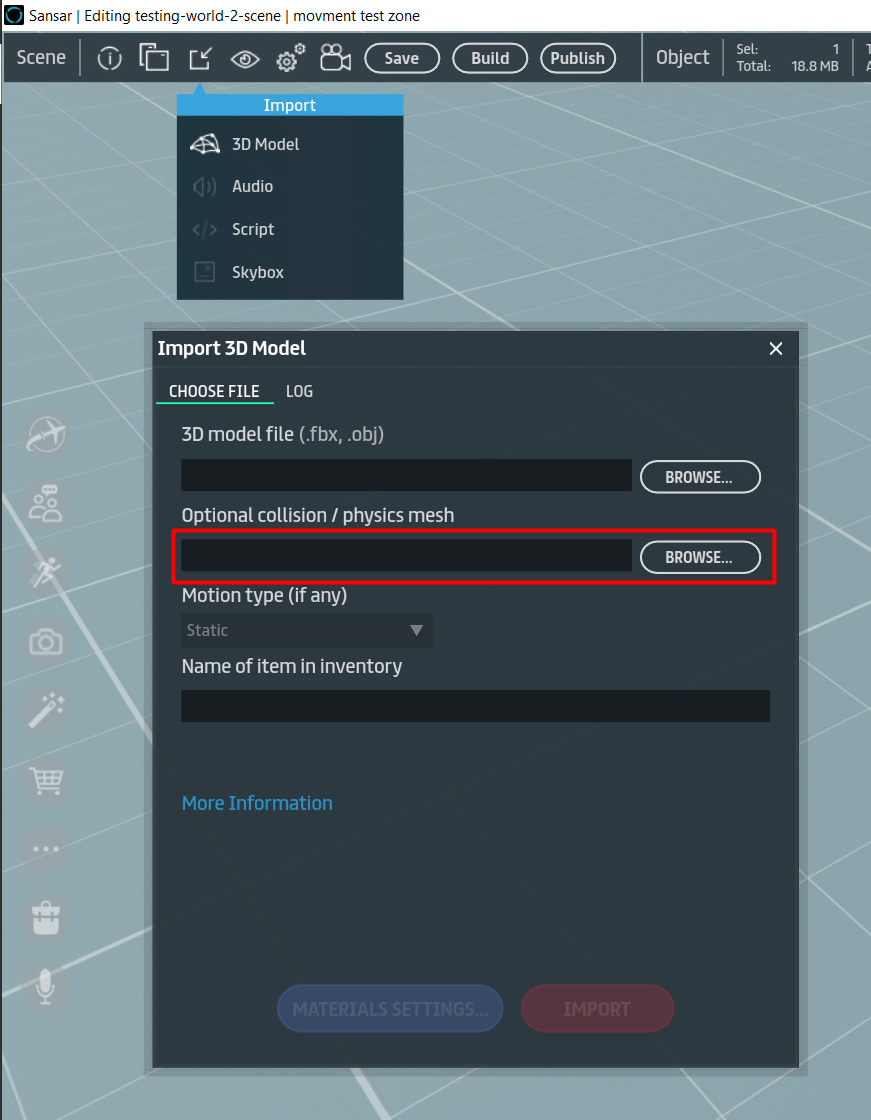Click Browse for collision physics mesh
This screenshot has height=1120, width=871.
pyautogui.click(x=699, y=558)
